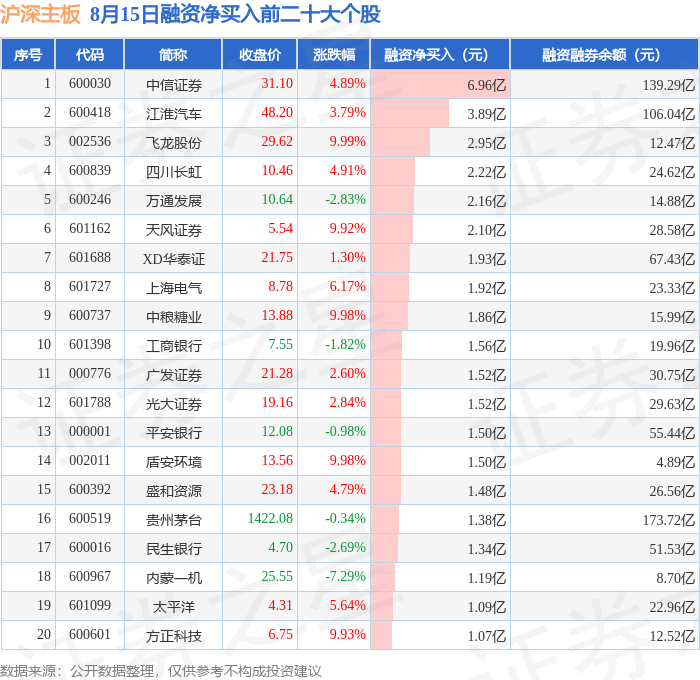
Task: Click stock code 600030
Action: [90, 83]
